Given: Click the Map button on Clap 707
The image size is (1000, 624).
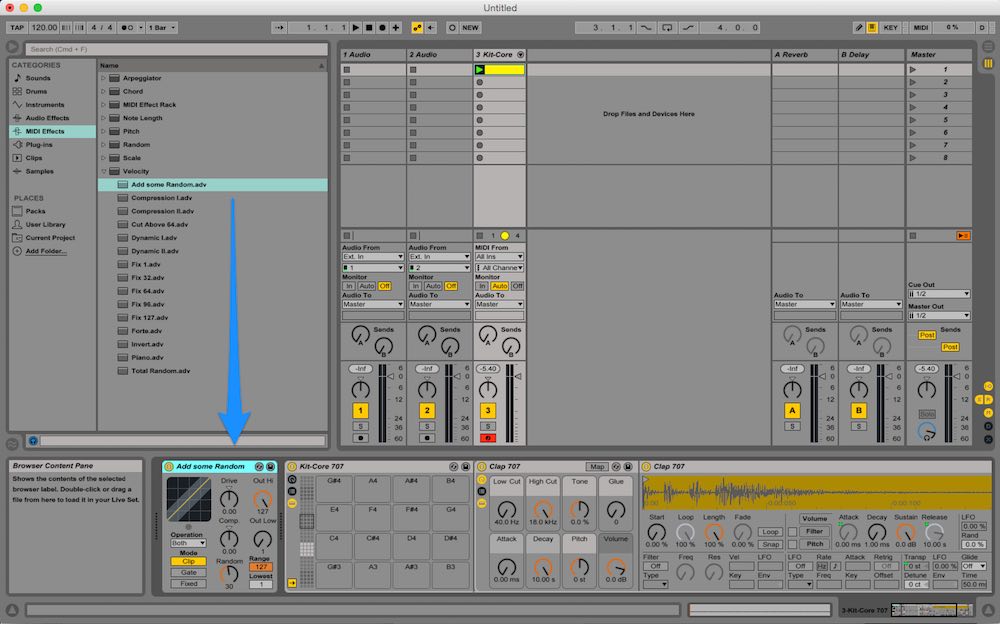Looking at the screenshot, I should click(x=596, y=467).
